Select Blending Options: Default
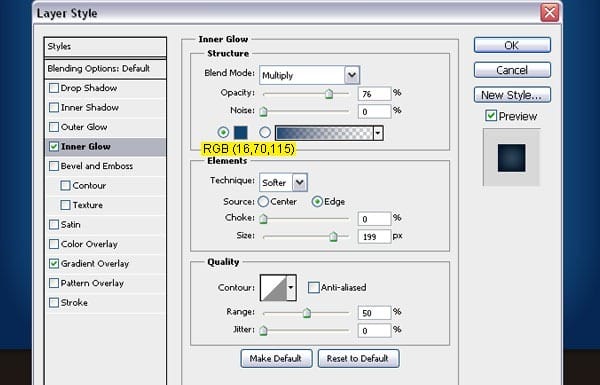The height and width of the screenshot is (385, 600). click(x=105, y=69)
